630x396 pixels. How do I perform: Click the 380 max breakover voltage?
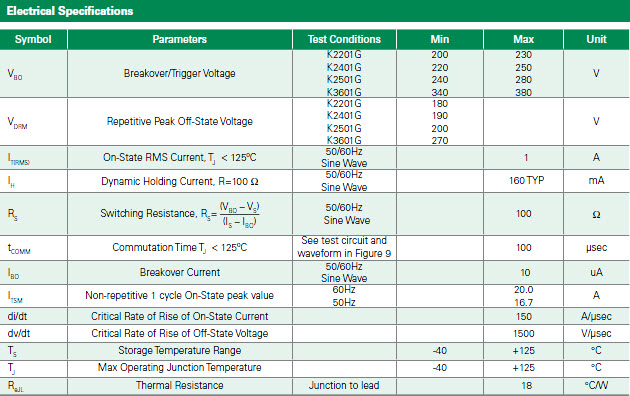[x=524, y=92]
